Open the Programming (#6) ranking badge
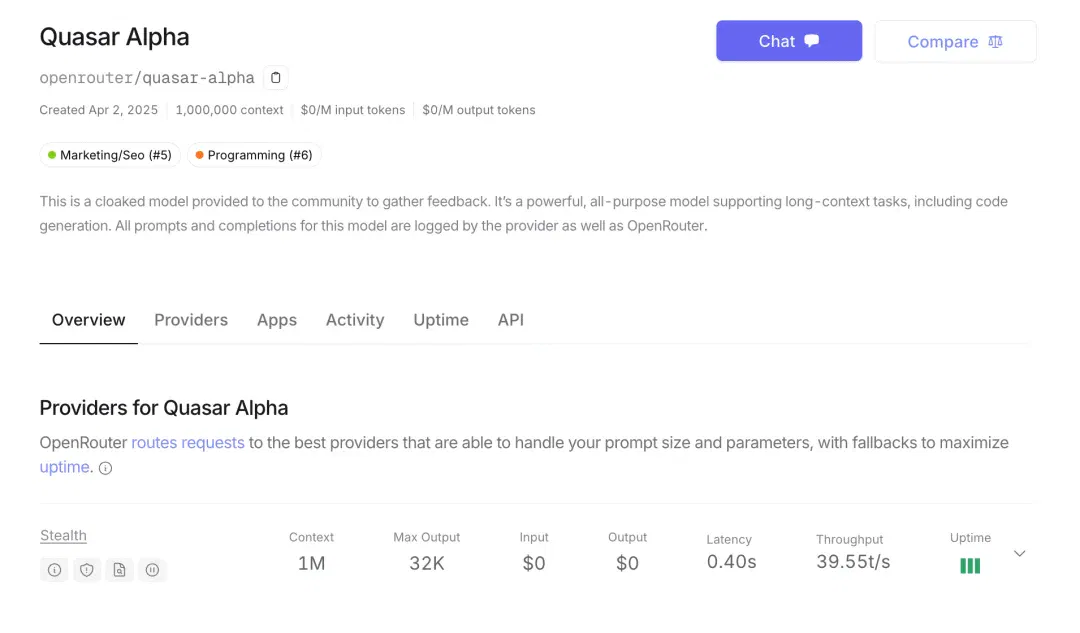Screen dimensions: 1080x633 (254, 155)
